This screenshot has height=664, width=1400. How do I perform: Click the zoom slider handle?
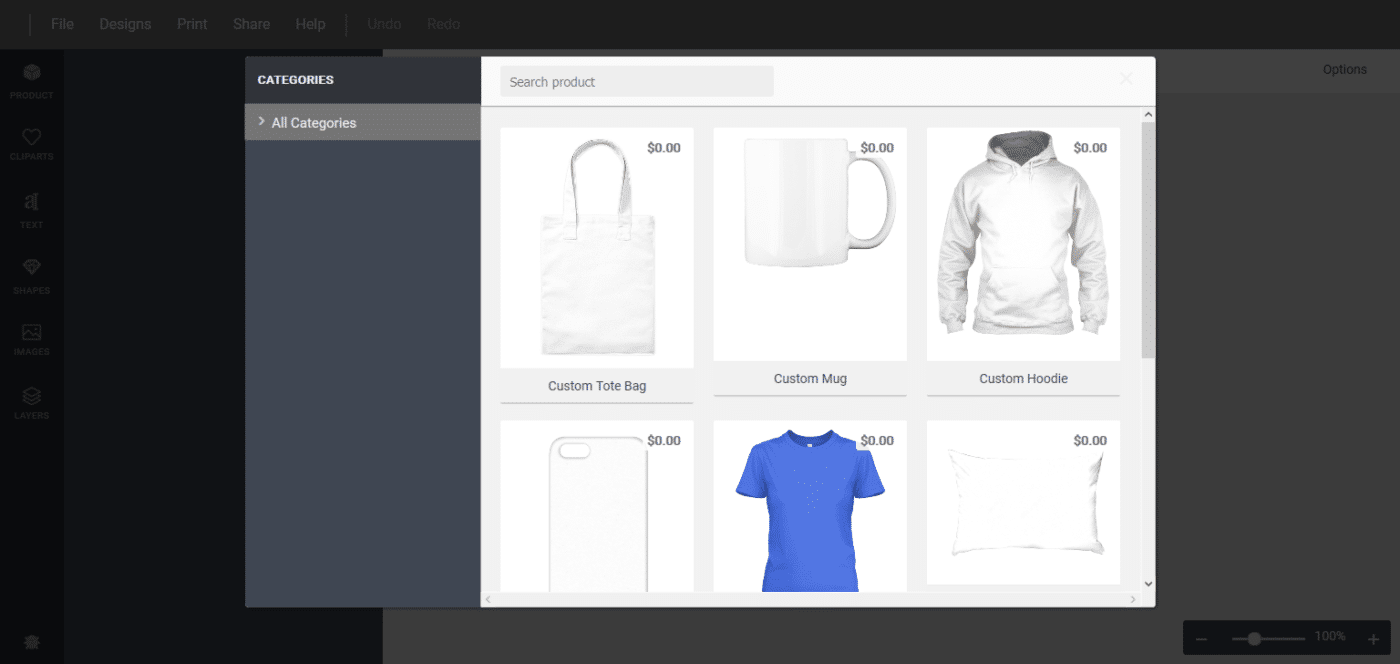[1254, 638]
